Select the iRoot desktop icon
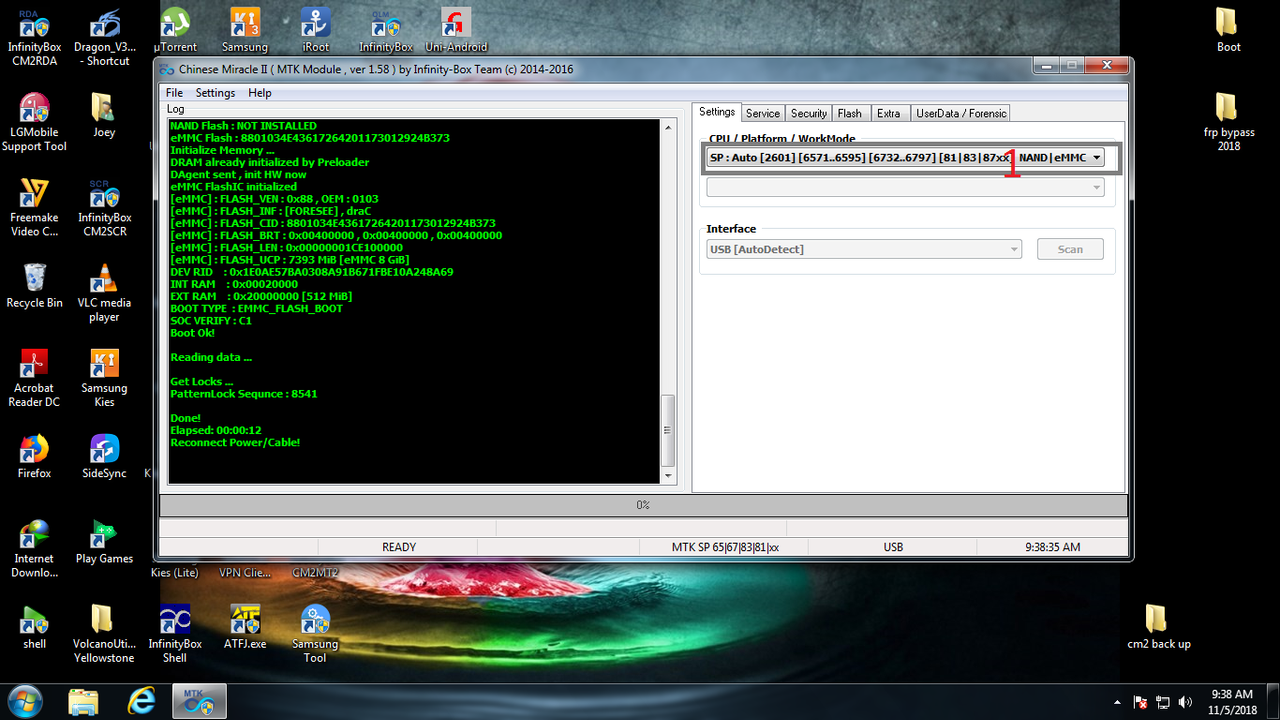This screenshot has height=720, width=1280. 315,31
